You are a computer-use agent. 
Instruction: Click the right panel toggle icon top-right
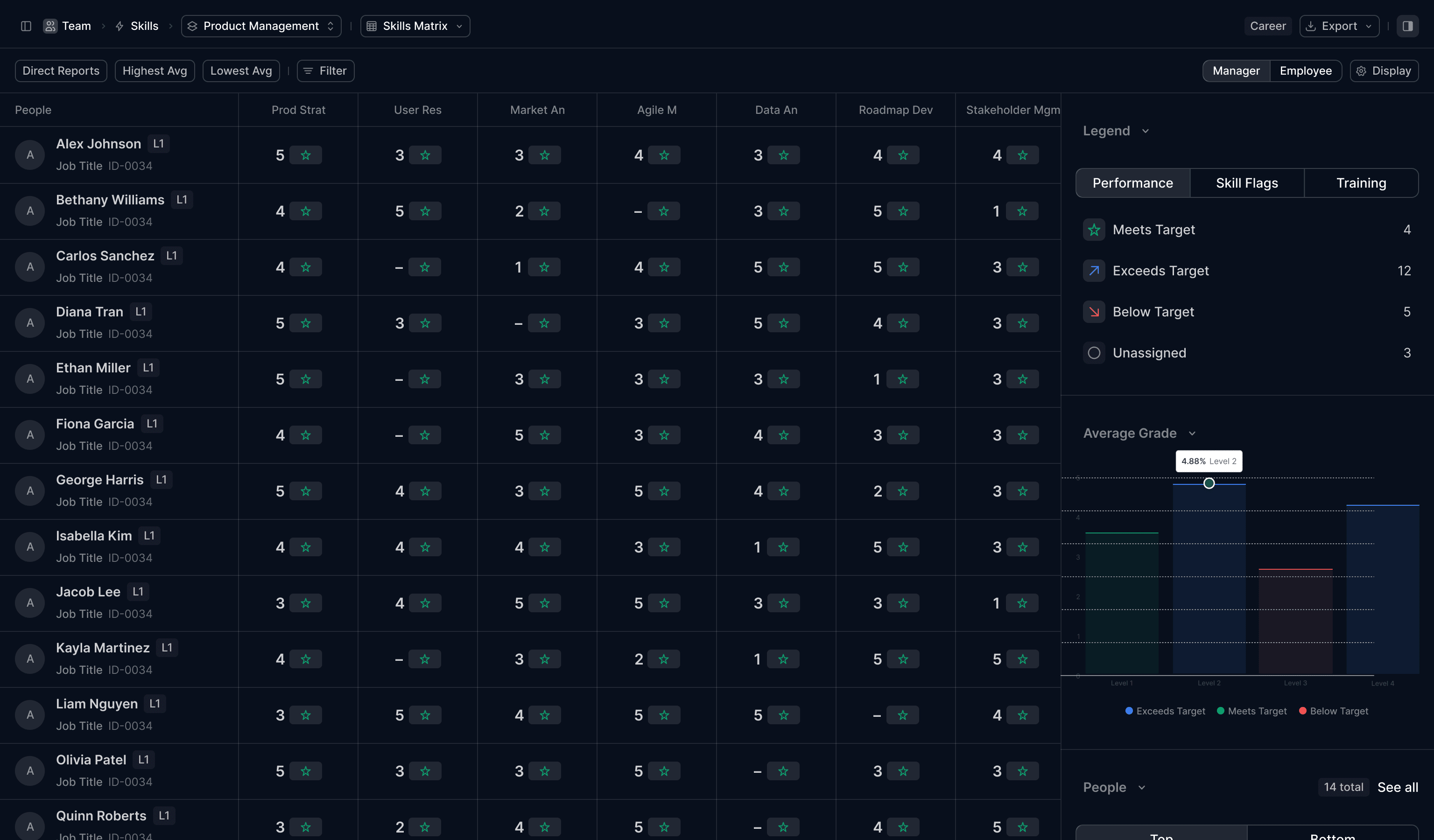(x=1408, y=26)
